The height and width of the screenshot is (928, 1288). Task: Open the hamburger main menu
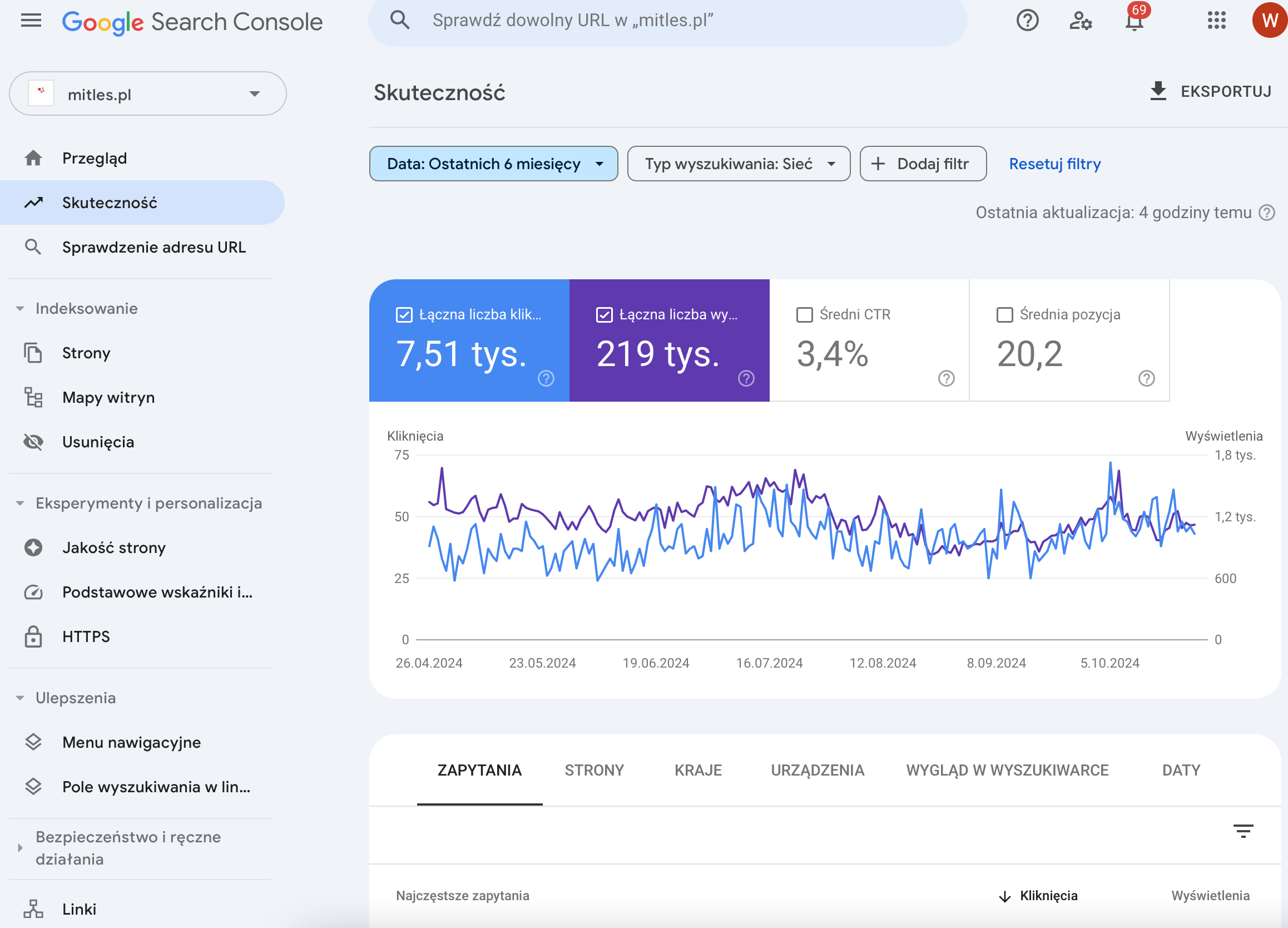coord(31,21)
